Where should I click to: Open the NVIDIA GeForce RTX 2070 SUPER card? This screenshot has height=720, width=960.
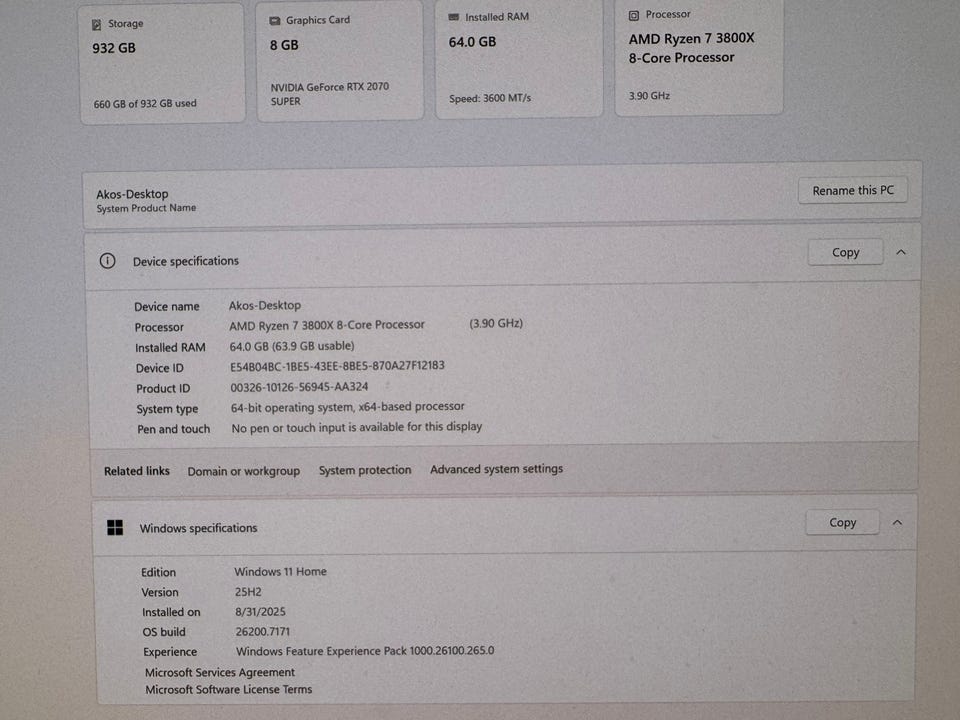tap(340, 61)
